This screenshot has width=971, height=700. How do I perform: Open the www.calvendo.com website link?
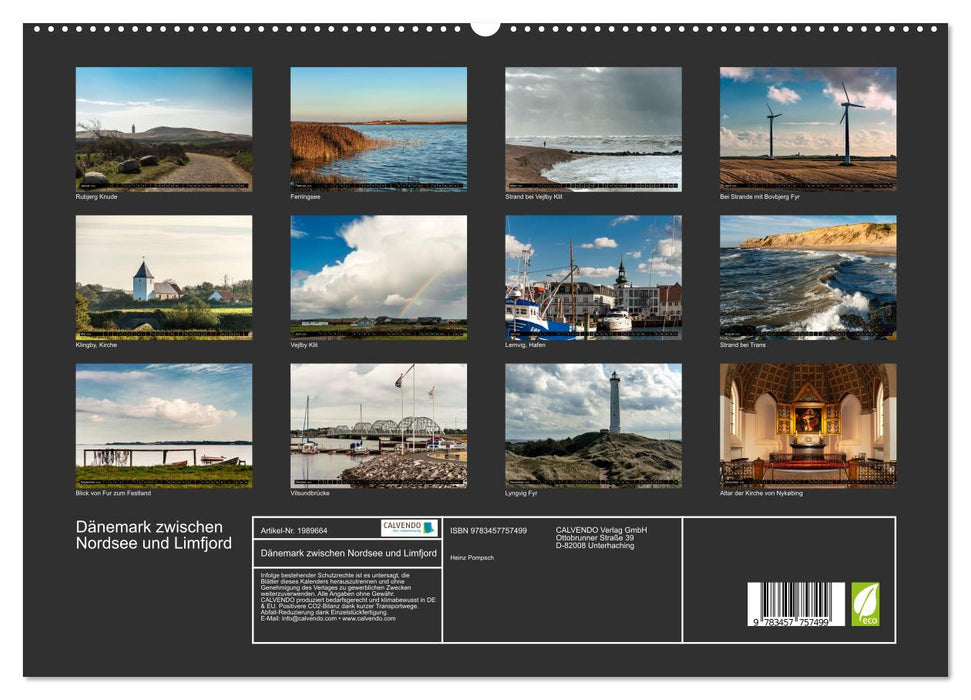pos(367,619)
